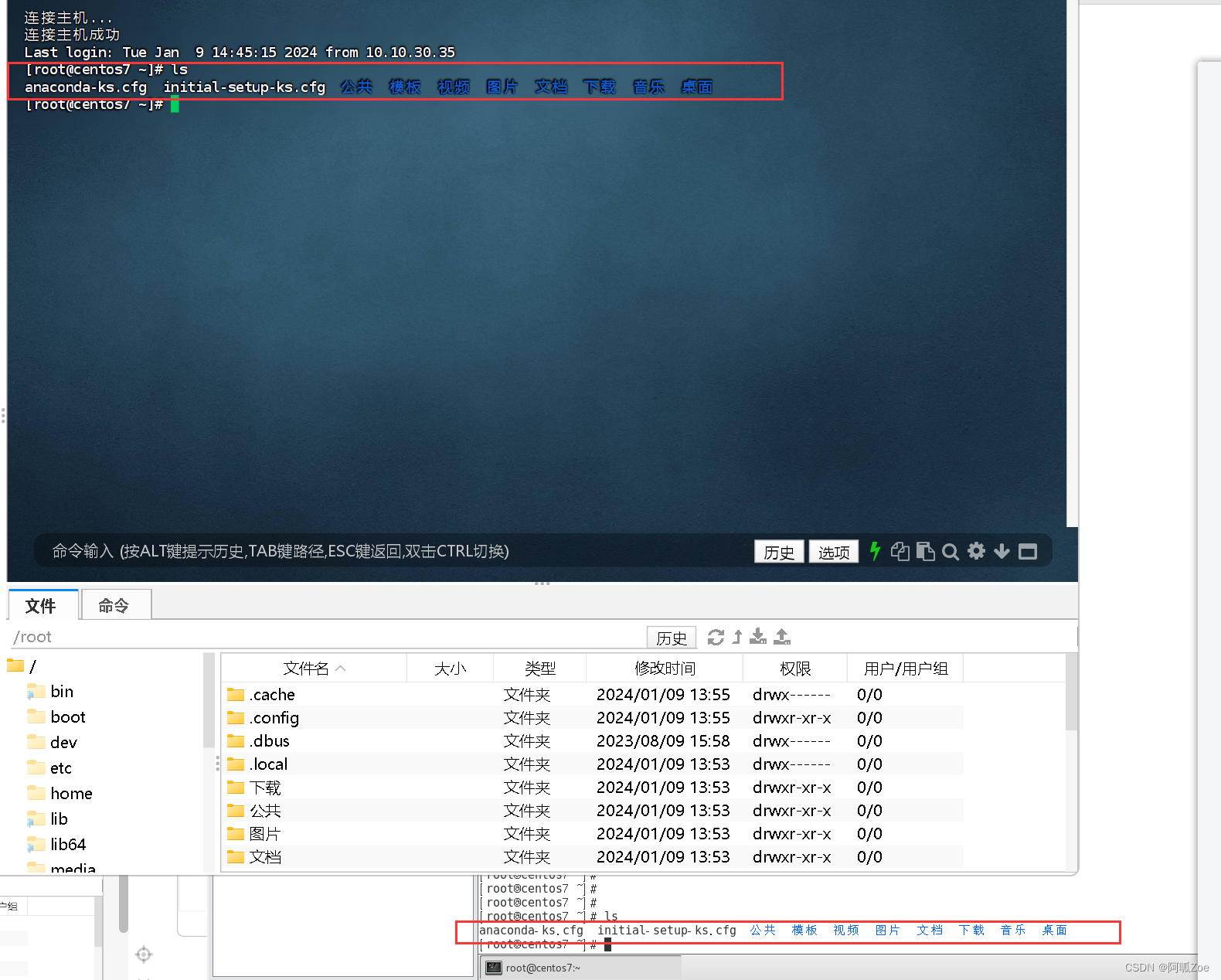Click the terminal icon in bottom taskbar
Viewport: 1221px width, 980px height.
(x=493, y=968)
